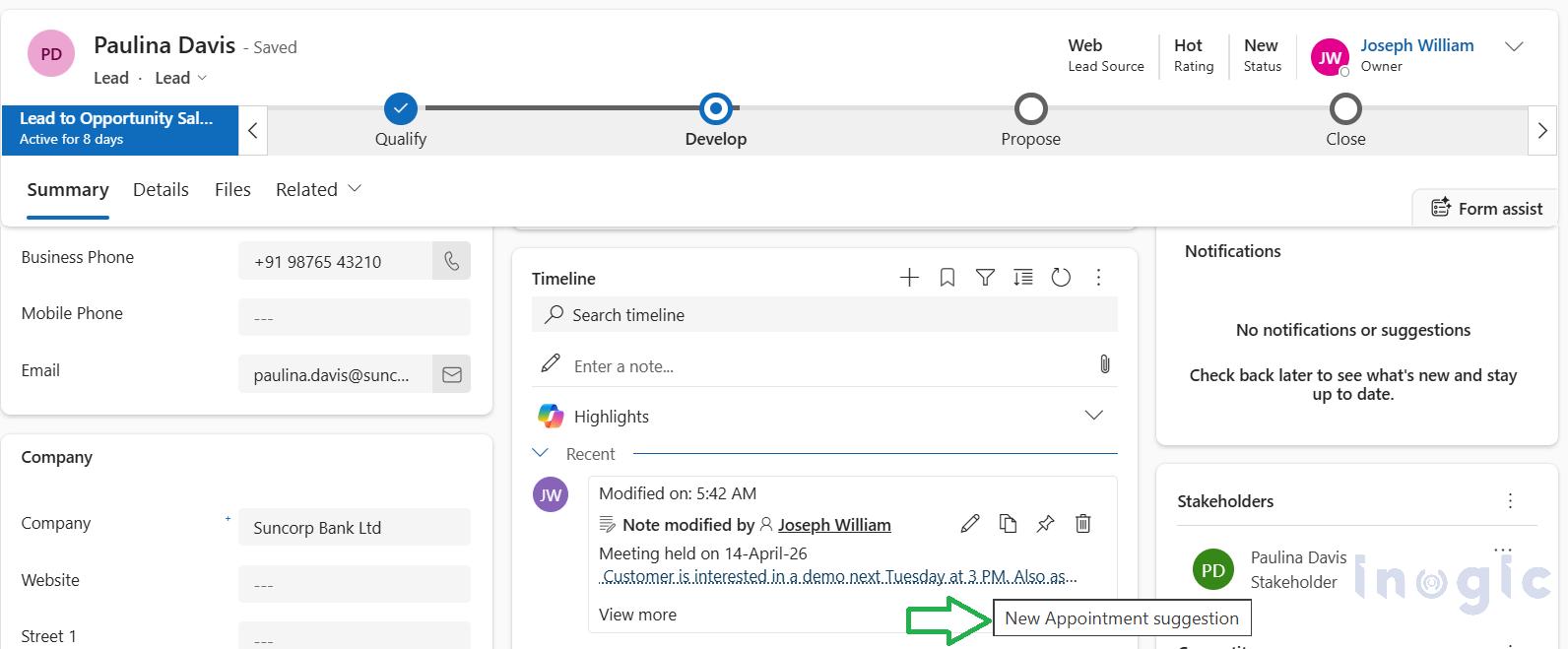
Task: Click the Customer is interested note text
Action: (839, 576)
